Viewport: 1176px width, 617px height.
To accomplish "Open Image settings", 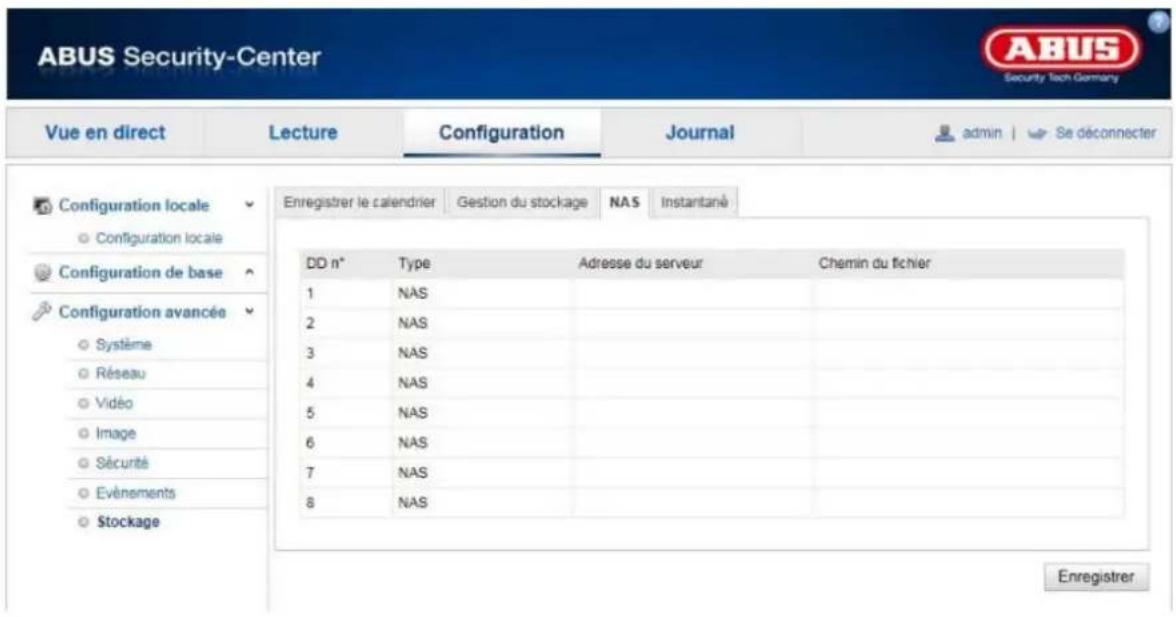I will 116,433.
